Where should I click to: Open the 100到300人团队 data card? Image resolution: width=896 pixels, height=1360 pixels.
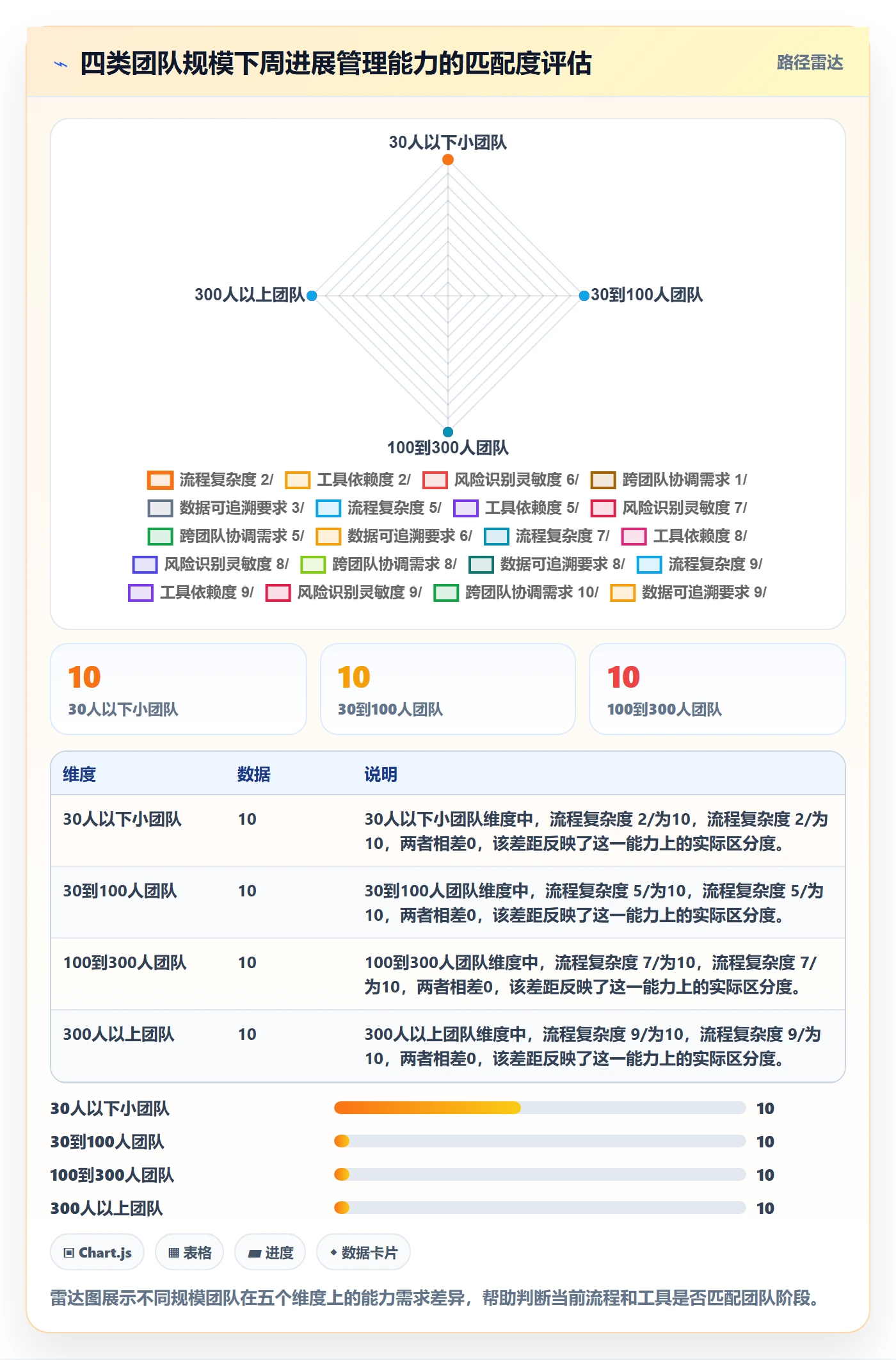pos(717,689)
